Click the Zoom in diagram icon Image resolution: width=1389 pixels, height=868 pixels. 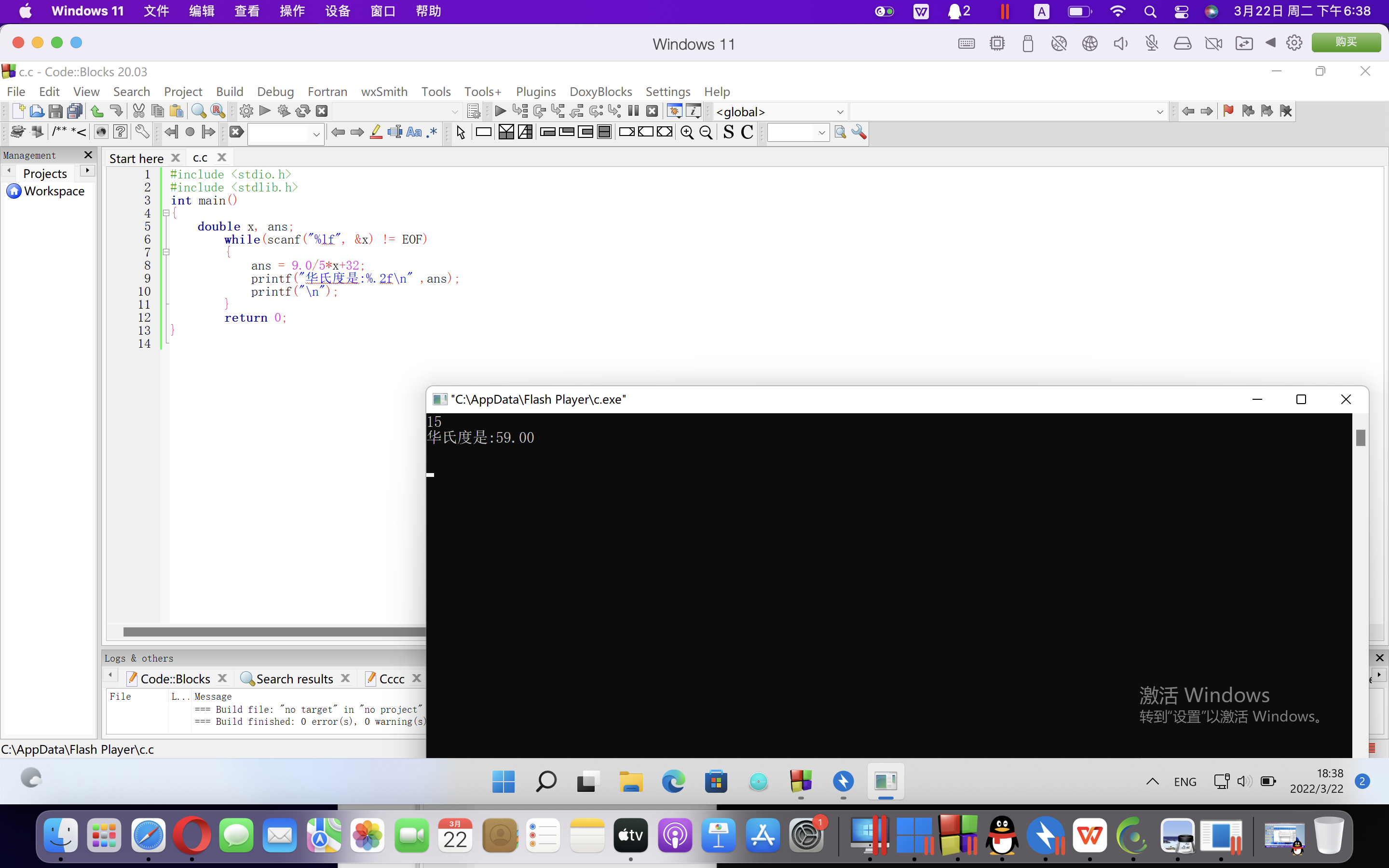(686, 133)
